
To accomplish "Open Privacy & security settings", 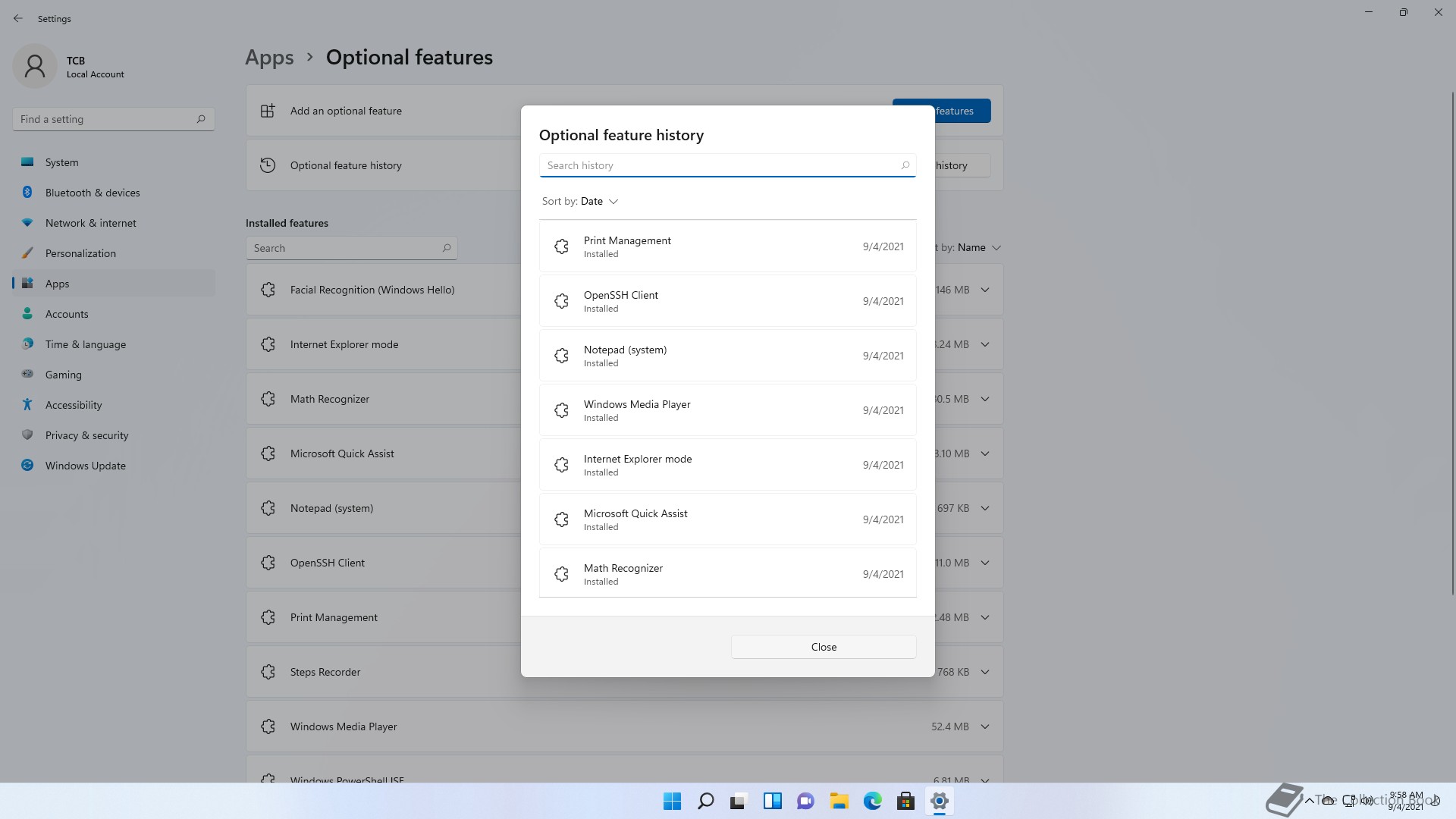I will tap(114, 435).
